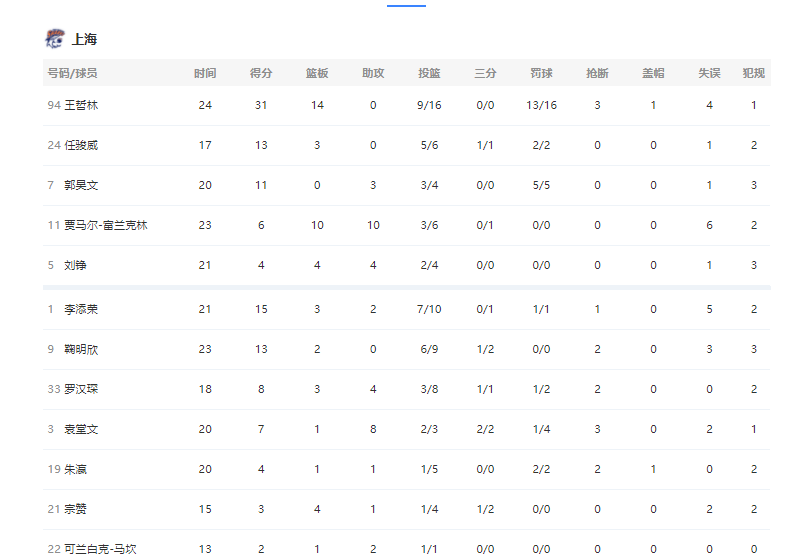Open player 罗汉琛 name link
Viewport: 804px width, 554px height.
[x=81, y=389]
